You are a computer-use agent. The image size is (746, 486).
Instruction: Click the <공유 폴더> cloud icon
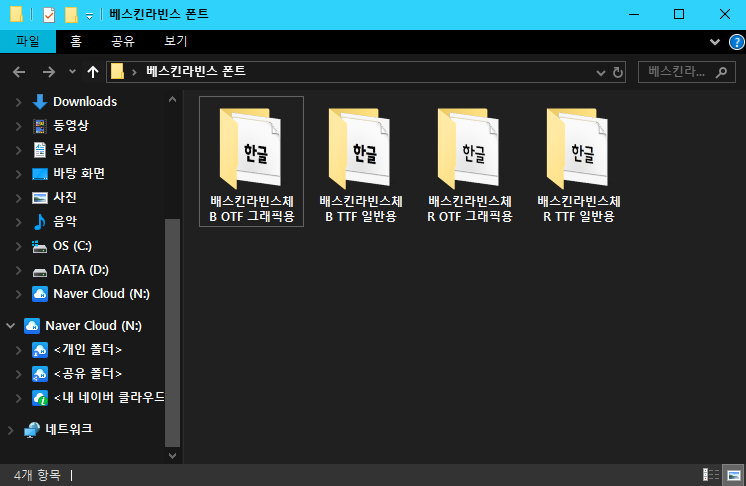[x=40, y=374]
